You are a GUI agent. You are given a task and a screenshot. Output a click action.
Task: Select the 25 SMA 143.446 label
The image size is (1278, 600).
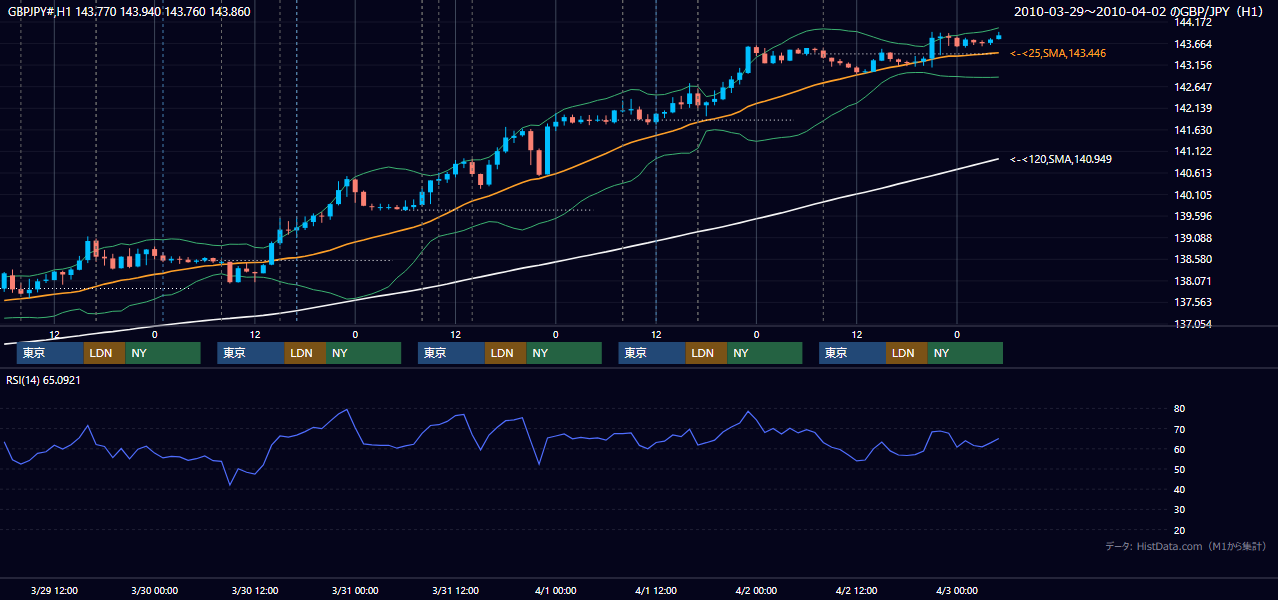(x=1058, y=53)
